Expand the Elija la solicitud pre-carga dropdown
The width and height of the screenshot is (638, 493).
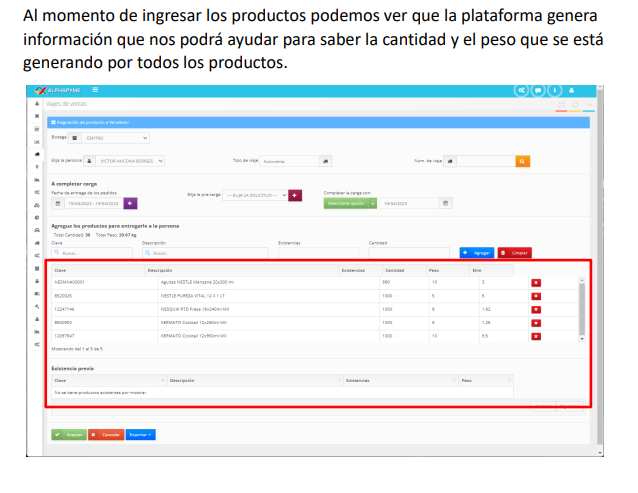(x=255, y=195)
